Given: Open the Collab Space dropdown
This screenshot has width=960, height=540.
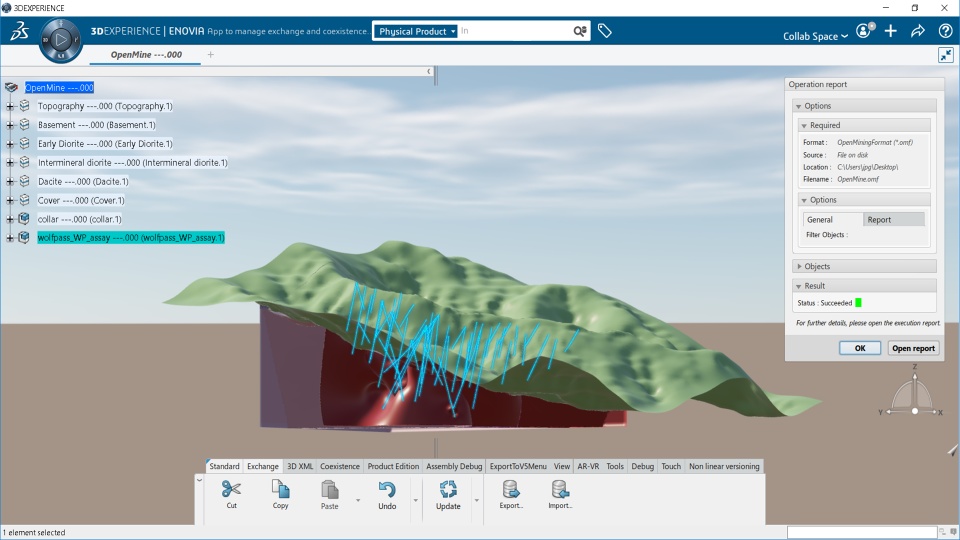Looking at the screenshot, I should 816,36.
